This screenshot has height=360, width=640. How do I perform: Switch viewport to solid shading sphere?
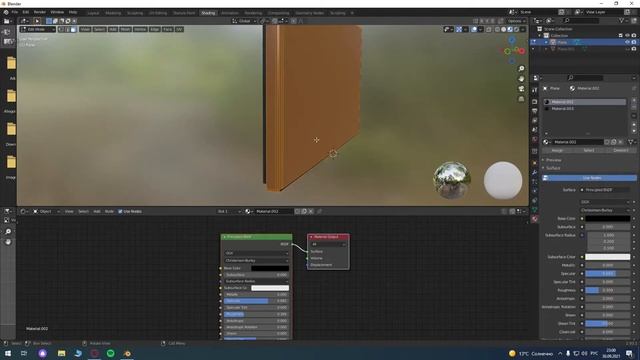click(x=503, y=29)
